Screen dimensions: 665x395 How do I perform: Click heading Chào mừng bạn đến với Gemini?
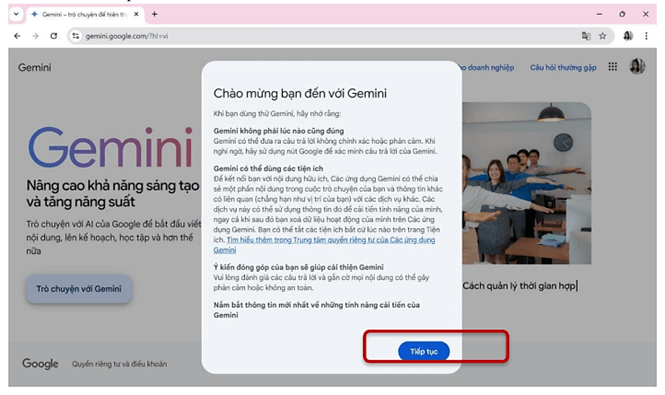click(x=300, y=93)
